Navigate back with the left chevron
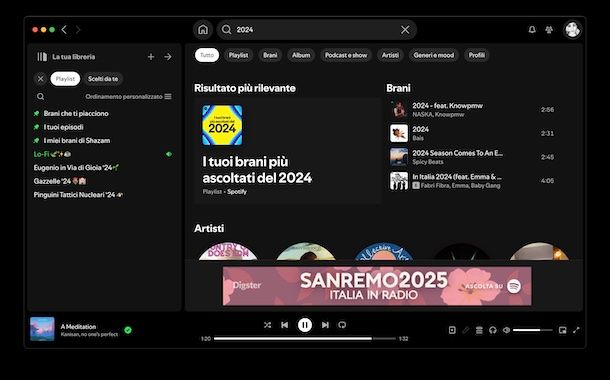Screen dimensions: 610x380 pos(64,30)
